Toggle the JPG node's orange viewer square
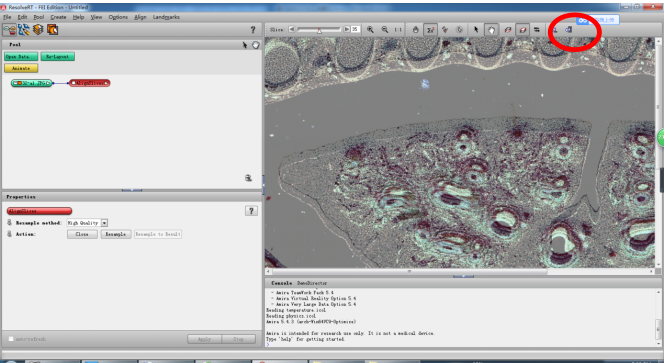 pyautogui.click(x=20, y=83)
